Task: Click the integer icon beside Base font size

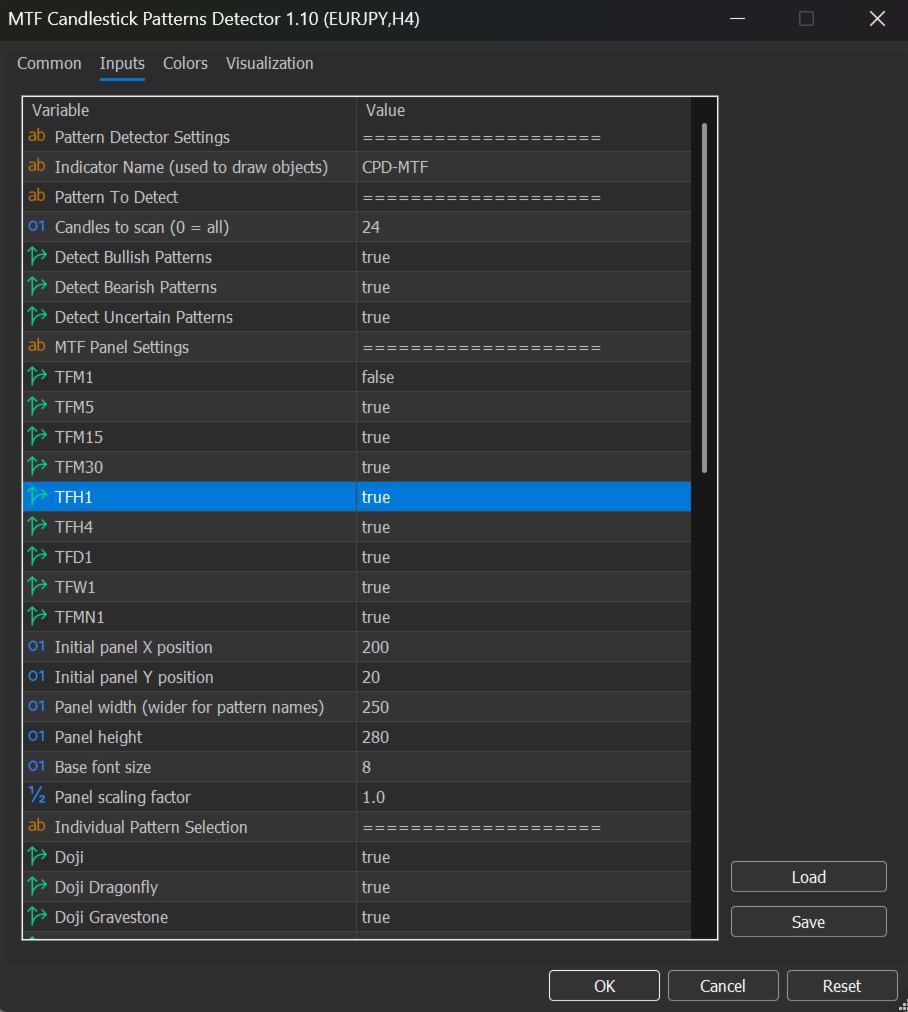Action: pos(37,767)
